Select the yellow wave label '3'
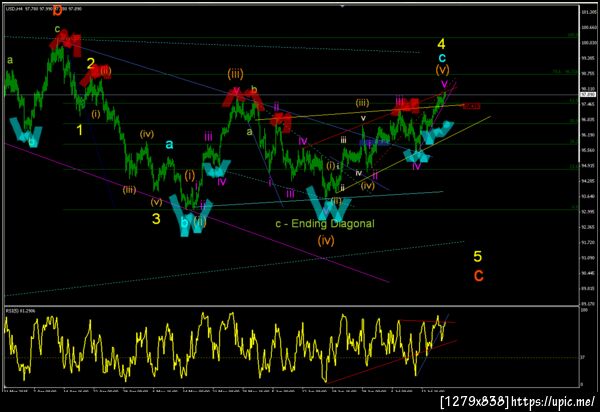Screen dimensions: 600x412 (156, 219)
